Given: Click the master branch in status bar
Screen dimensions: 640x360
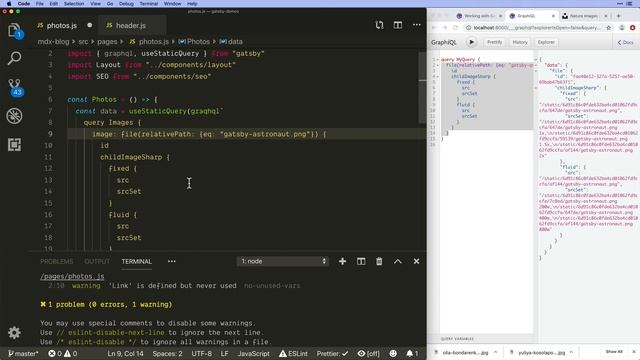Looking at the screenshot, I should coord(23,353).
